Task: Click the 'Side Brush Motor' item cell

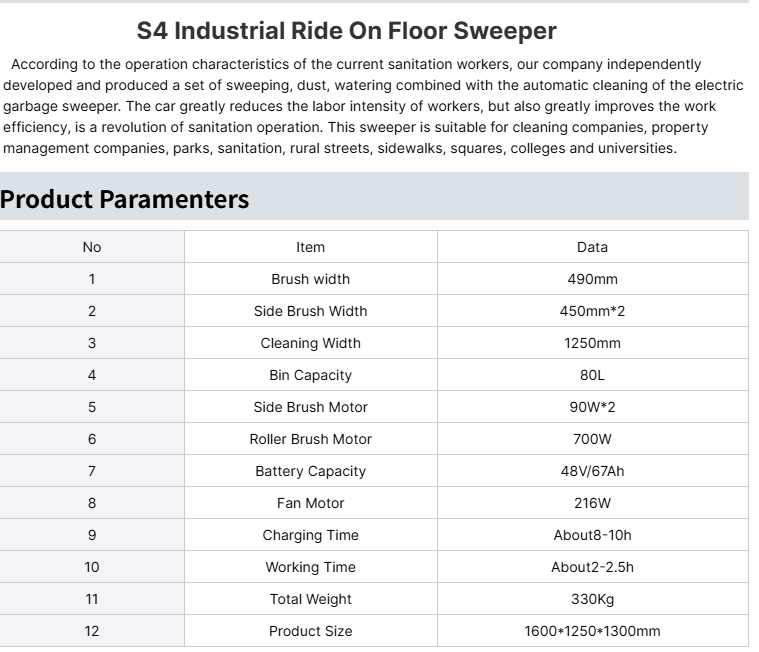Action: 311,407
